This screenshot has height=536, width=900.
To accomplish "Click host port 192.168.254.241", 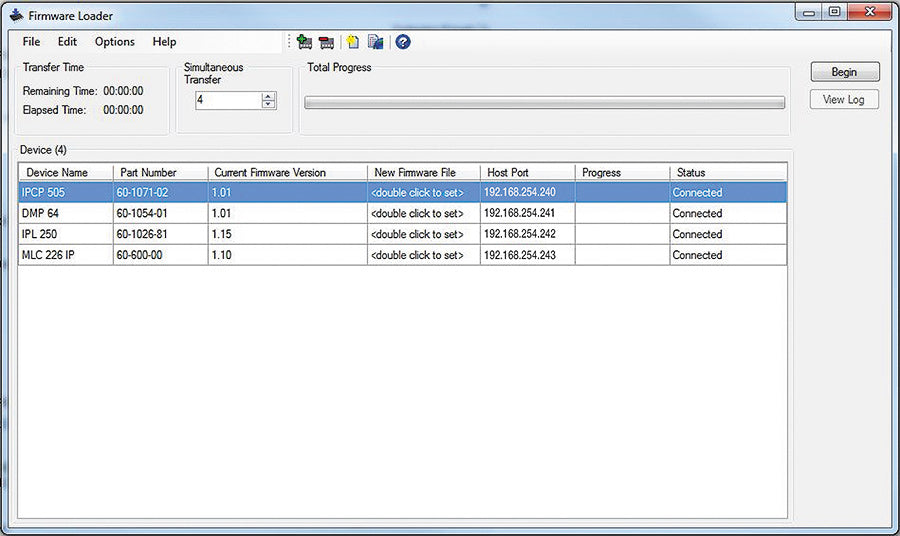I will coord(519,213).
